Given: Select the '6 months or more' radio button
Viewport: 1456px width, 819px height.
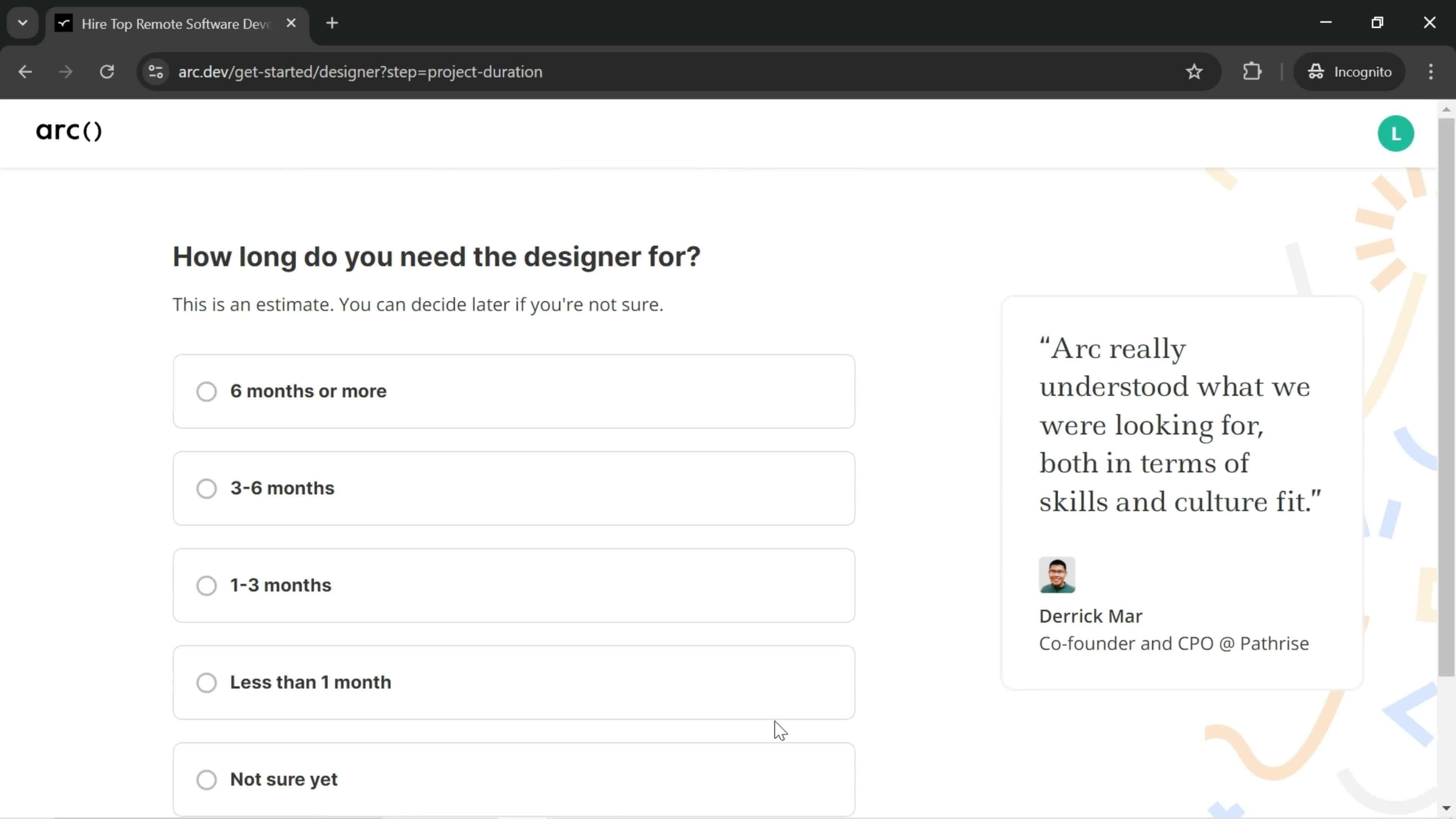Looking at the screenshot, I should (207, 391).
